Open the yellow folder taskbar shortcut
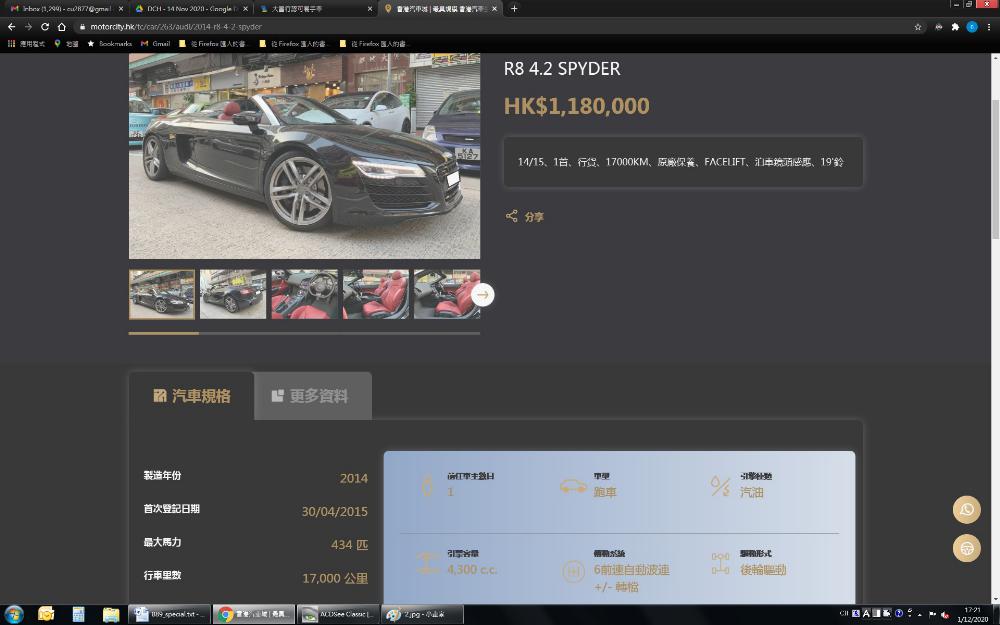The height and width of the screenshot is (625, 1000). (46, 614)
